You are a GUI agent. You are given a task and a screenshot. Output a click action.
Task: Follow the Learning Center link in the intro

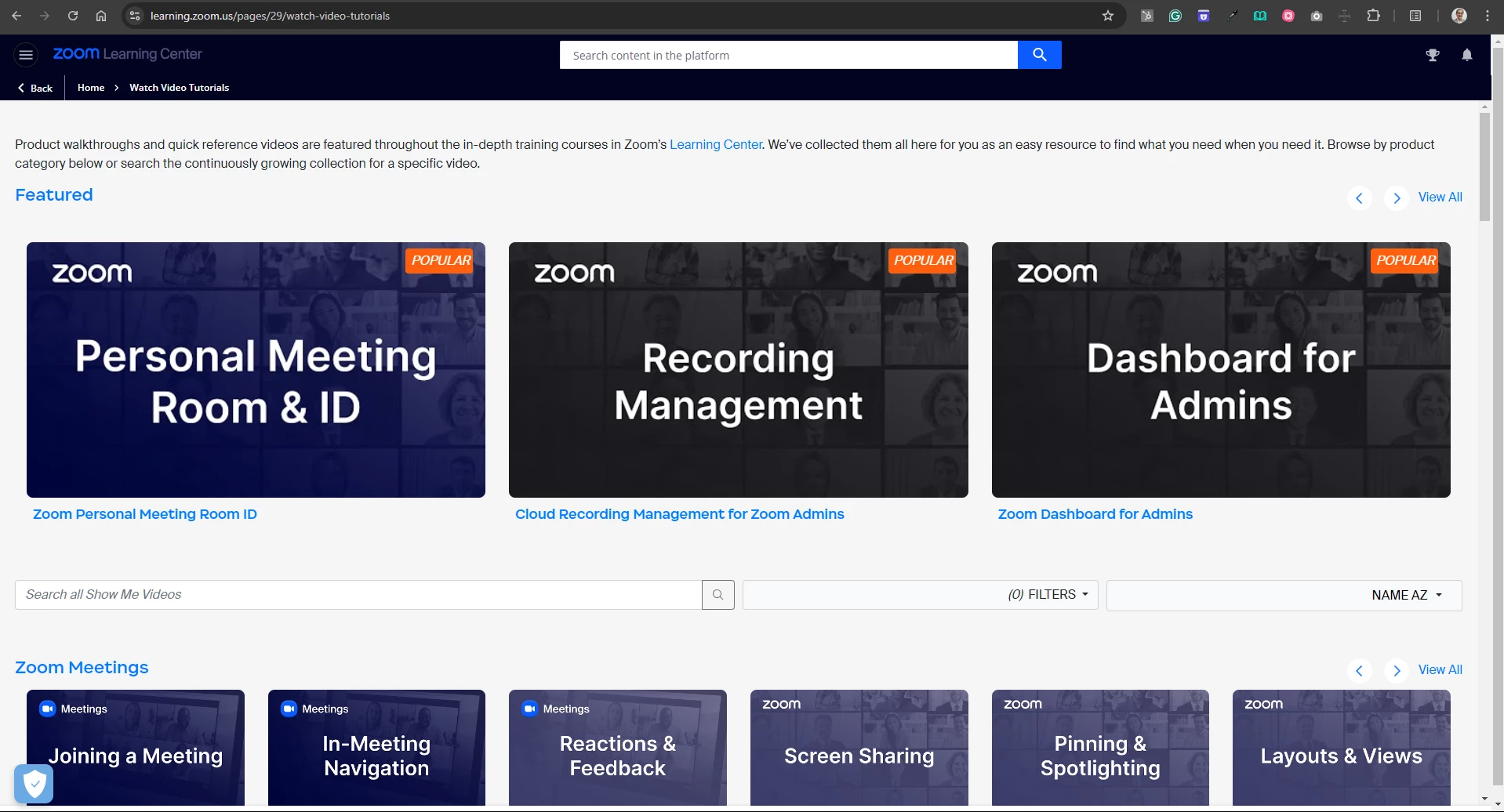click(715, 144)
